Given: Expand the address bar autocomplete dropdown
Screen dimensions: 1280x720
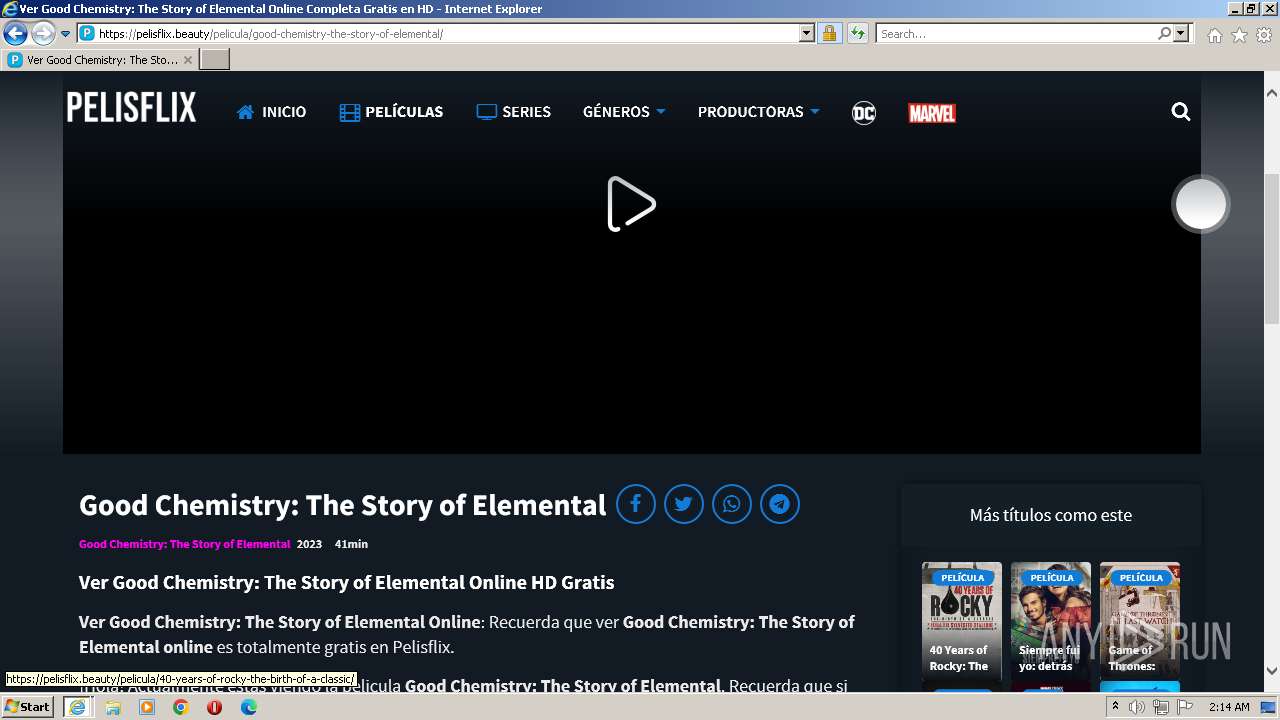Looking at the screenshot, I should click(807, 33).
